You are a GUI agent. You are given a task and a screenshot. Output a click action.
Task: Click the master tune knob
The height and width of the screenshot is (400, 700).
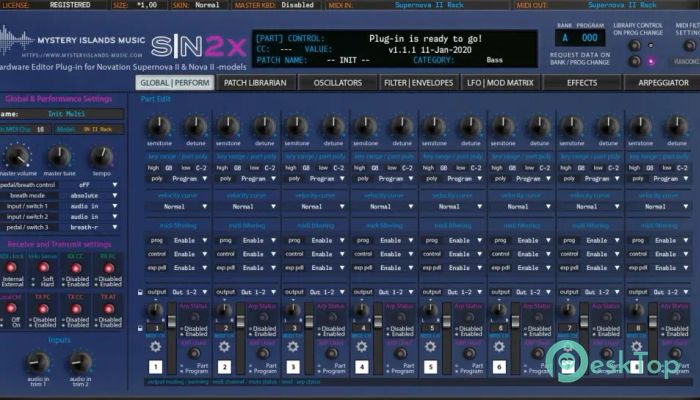click(59, 156)
